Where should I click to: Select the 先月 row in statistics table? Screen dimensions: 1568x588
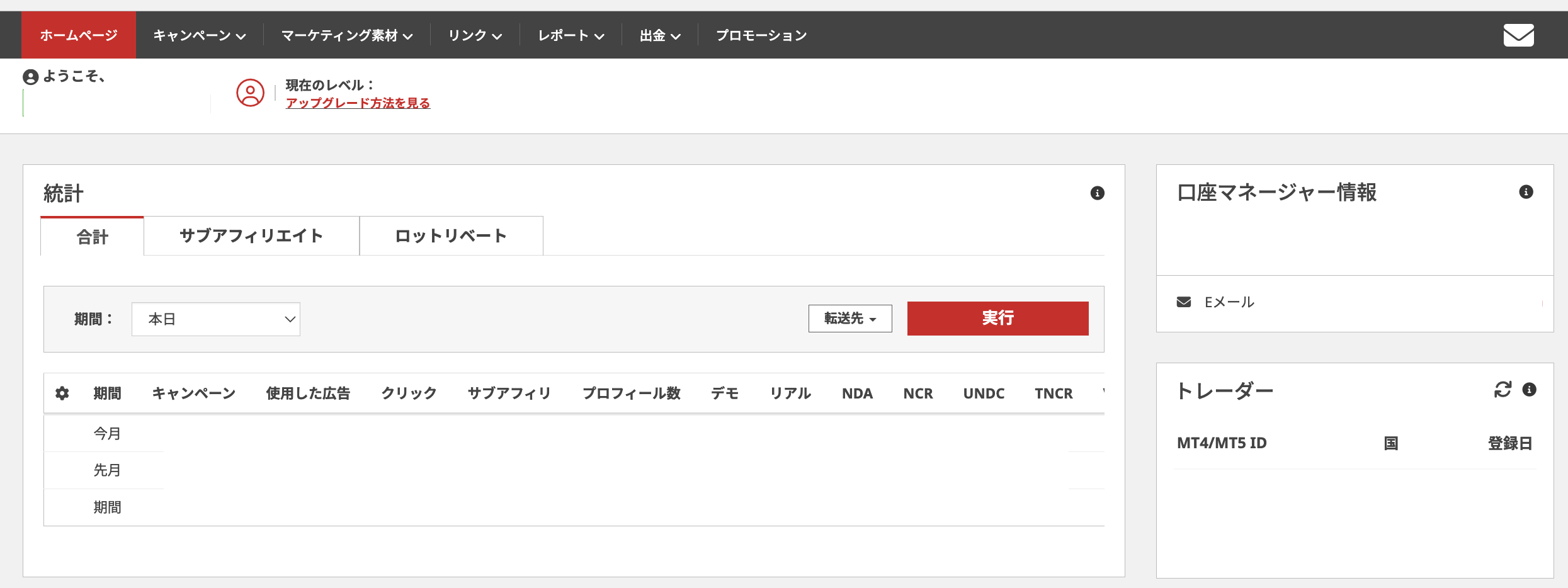(107, 470)
